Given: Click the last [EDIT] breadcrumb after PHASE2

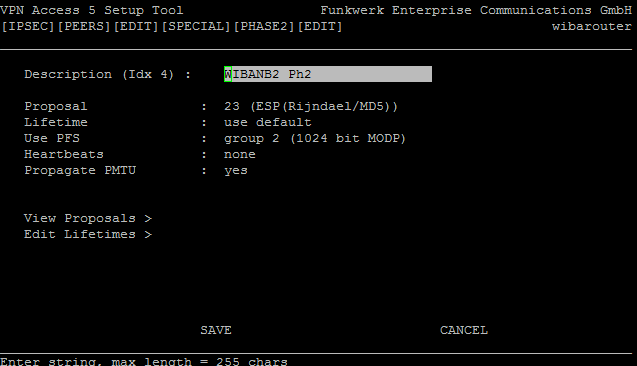Looking at the screenshot, I should click(x=320, y=26).
